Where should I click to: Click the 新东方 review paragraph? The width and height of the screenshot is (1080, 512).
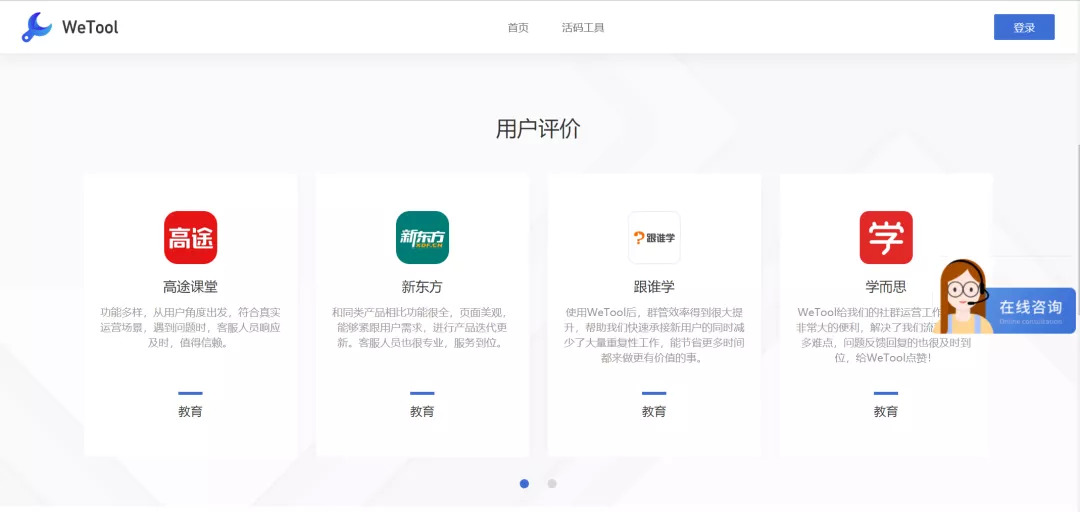[422, 327]
